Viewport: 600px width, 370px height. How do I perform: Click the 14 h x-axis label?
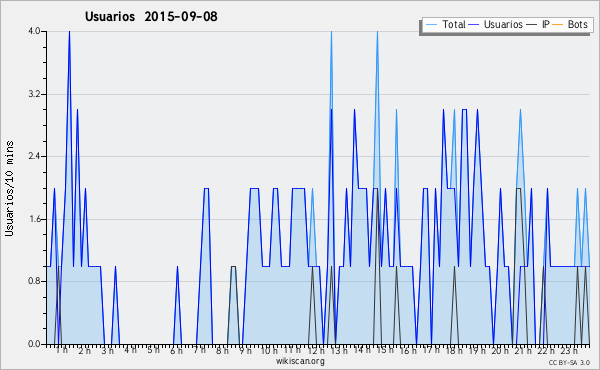362,350
